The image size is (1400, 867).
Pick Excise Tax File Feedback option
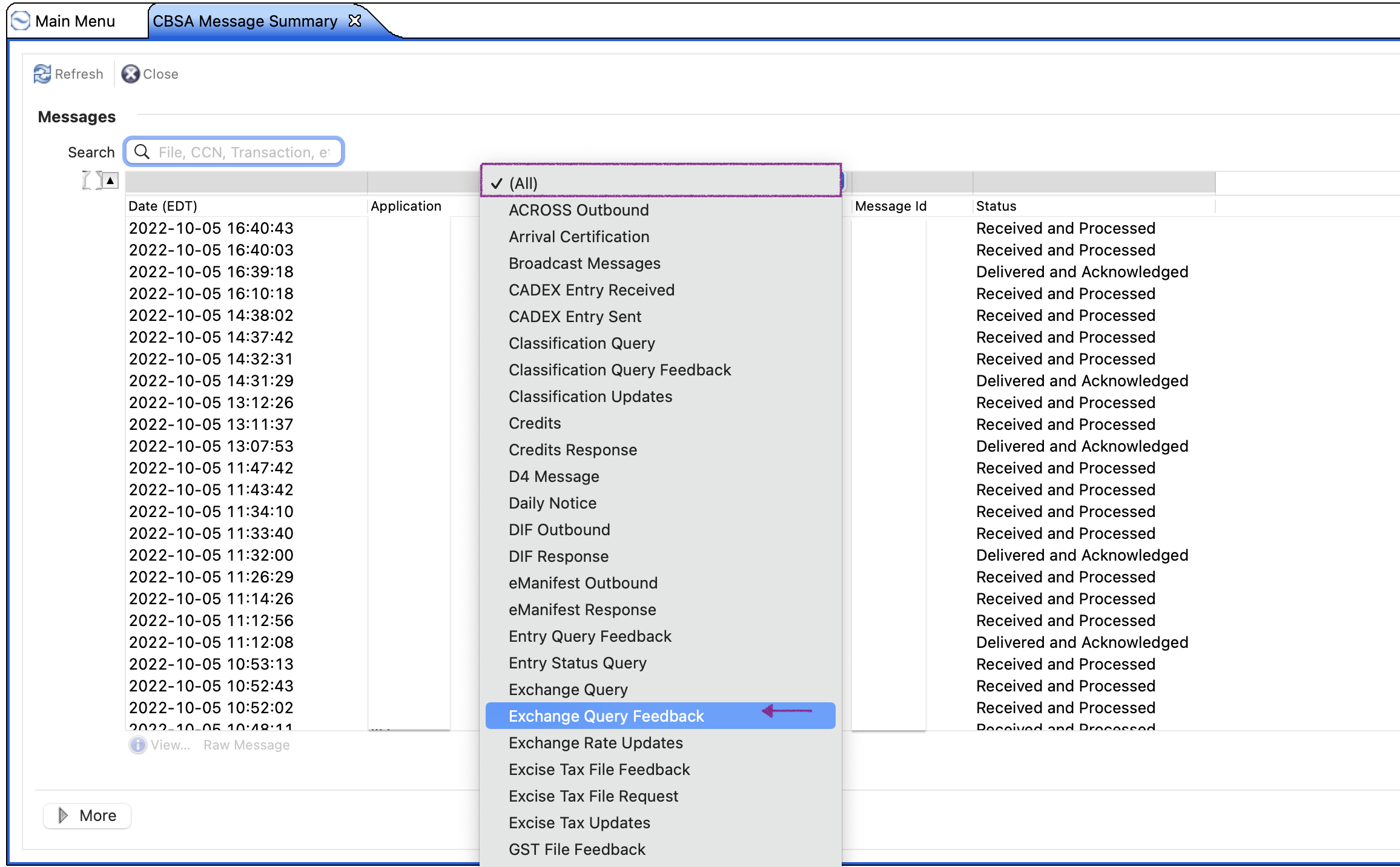661,770
